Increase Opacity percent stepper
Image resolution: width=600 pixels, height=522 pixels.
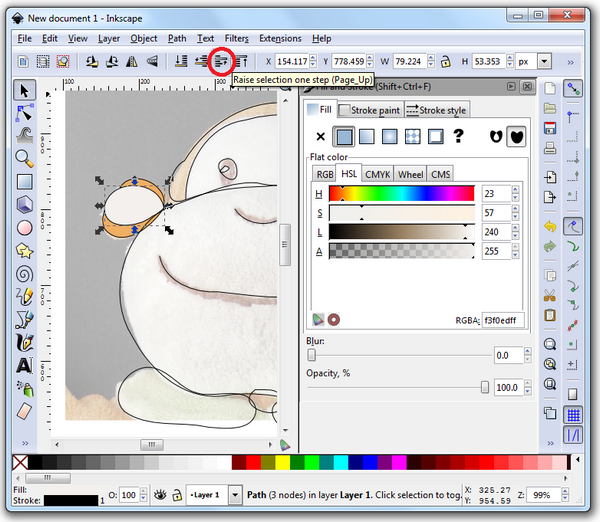528,383
